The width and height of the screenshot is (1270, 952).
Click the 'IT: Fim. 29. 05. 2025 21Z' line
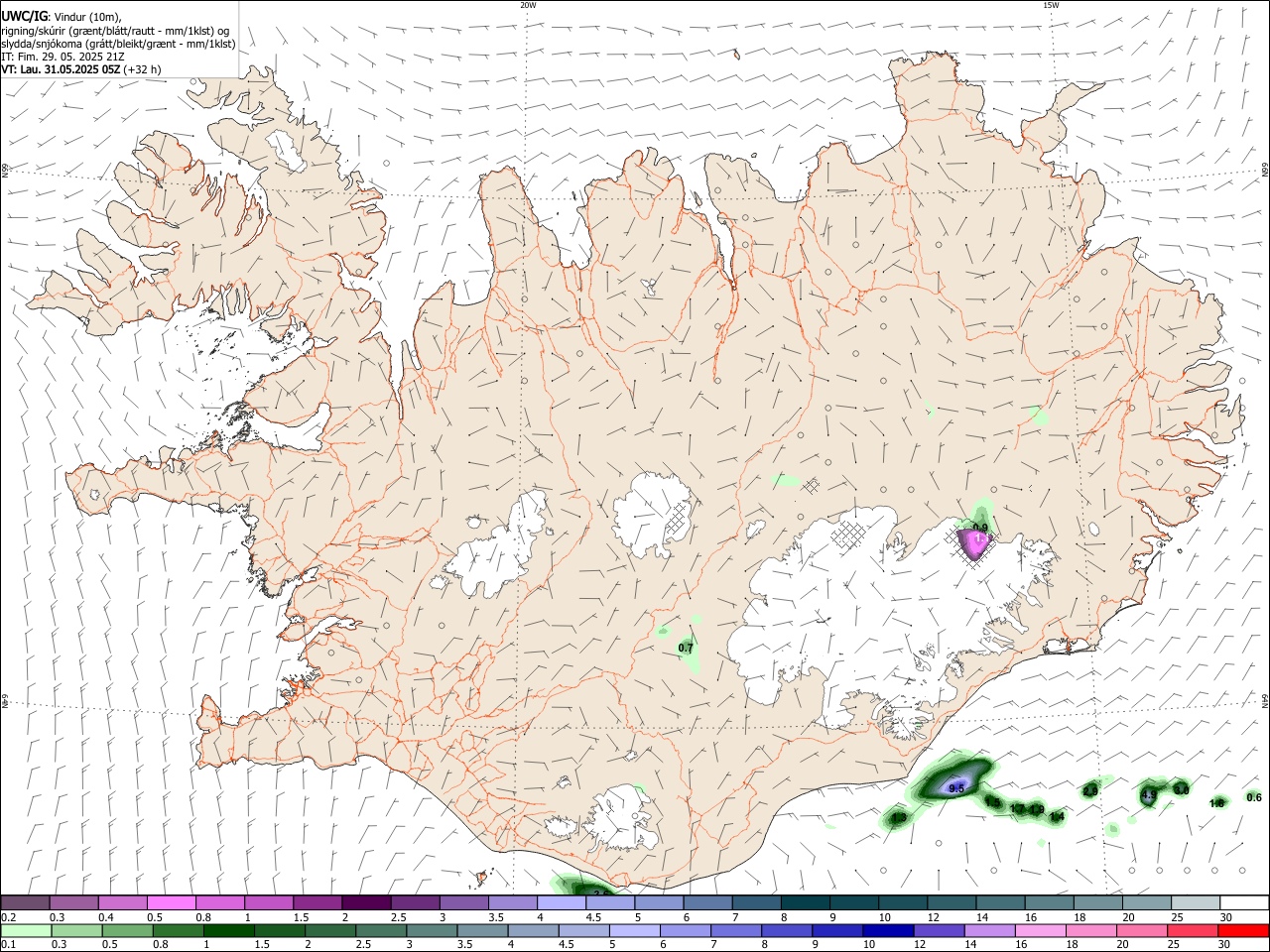click(63, 57)
